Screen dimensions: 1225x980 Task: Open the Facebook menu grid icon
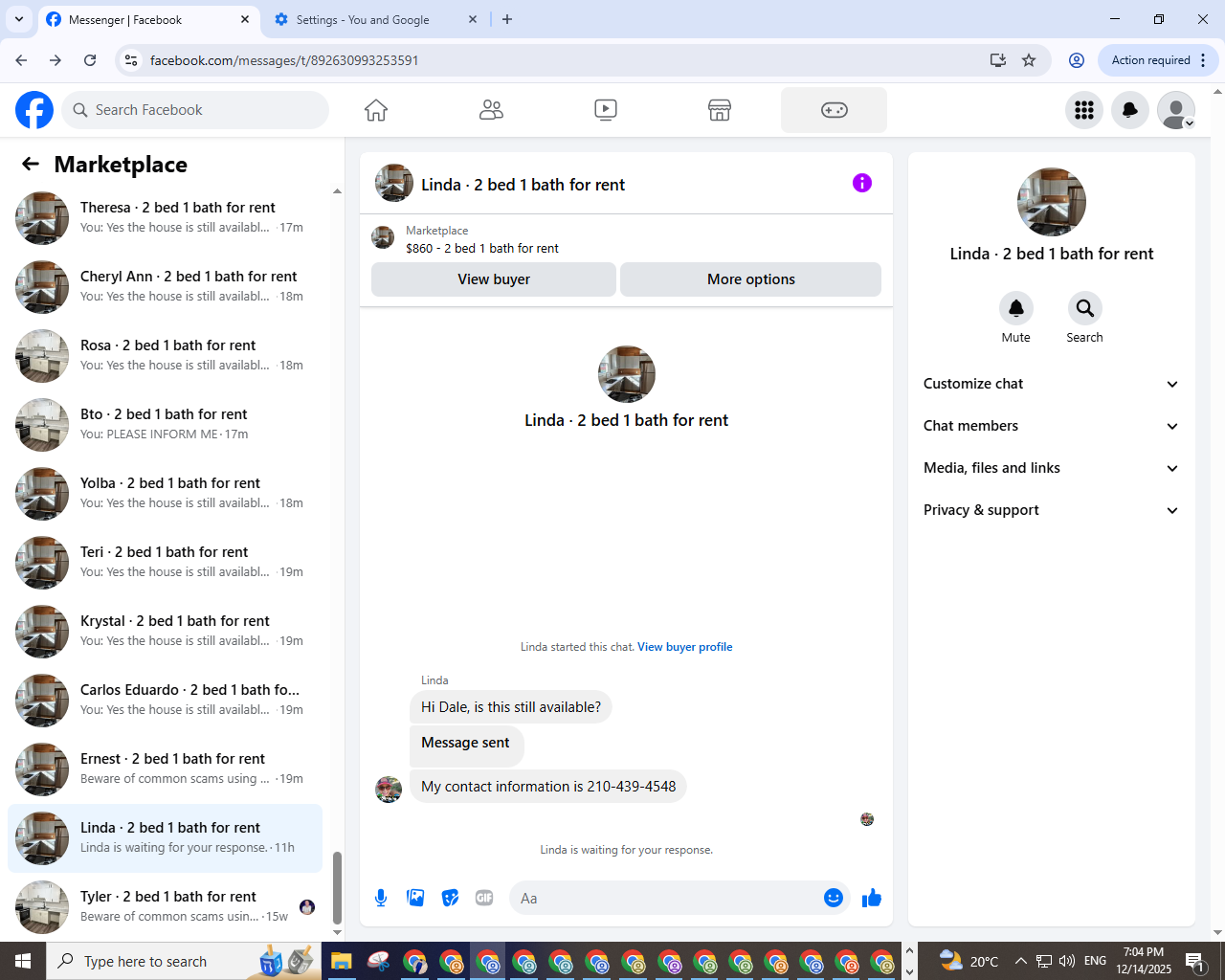(1084, 110)
